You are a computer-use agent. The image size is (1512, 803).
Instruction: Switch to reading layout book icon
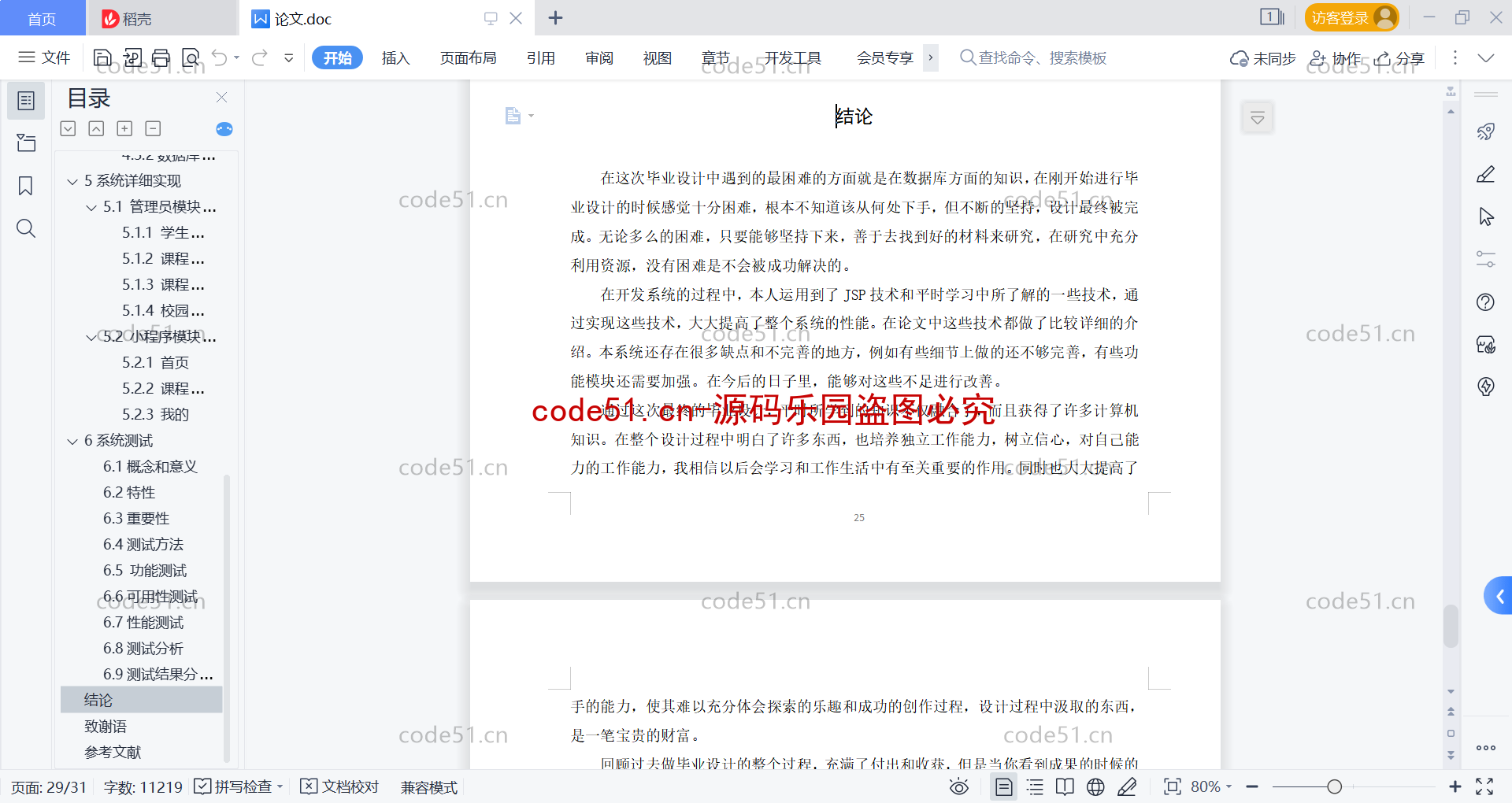(x=1065, y=787)
